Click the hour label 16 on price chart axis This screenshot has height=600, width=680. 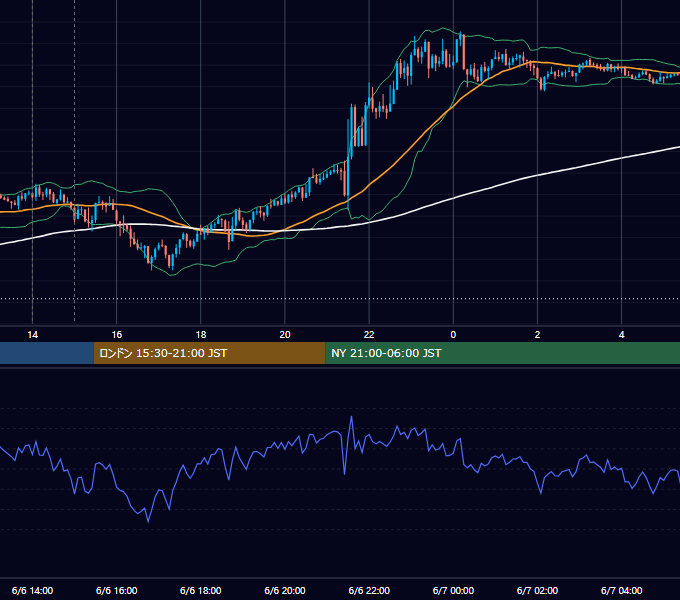click(x=117, y=335)
